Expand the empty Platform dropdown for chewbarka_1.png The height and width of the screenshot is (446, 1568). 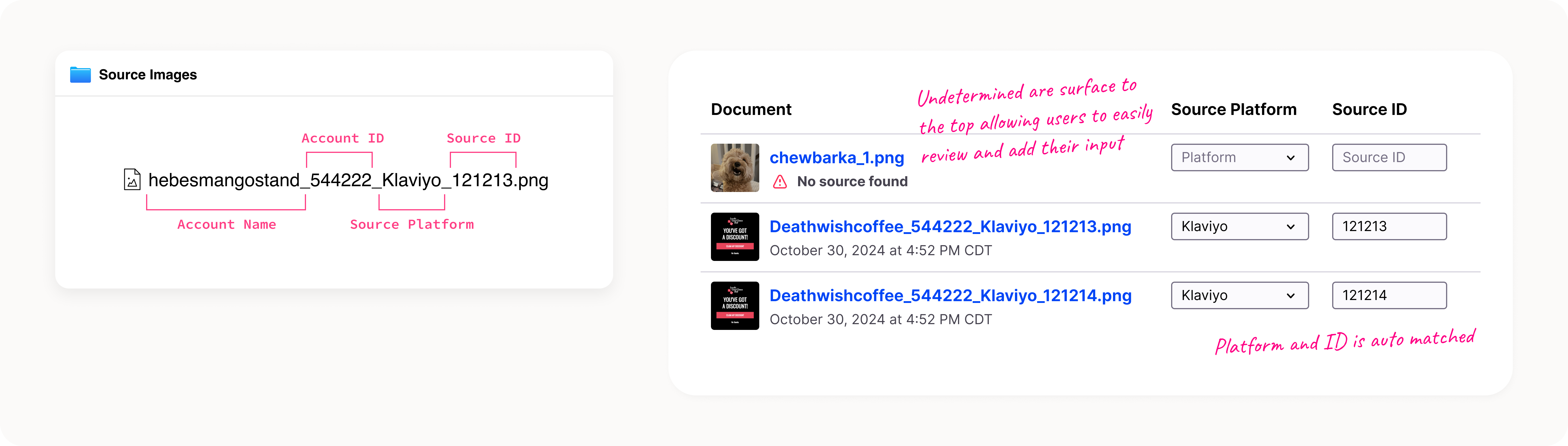point(1239,157)
